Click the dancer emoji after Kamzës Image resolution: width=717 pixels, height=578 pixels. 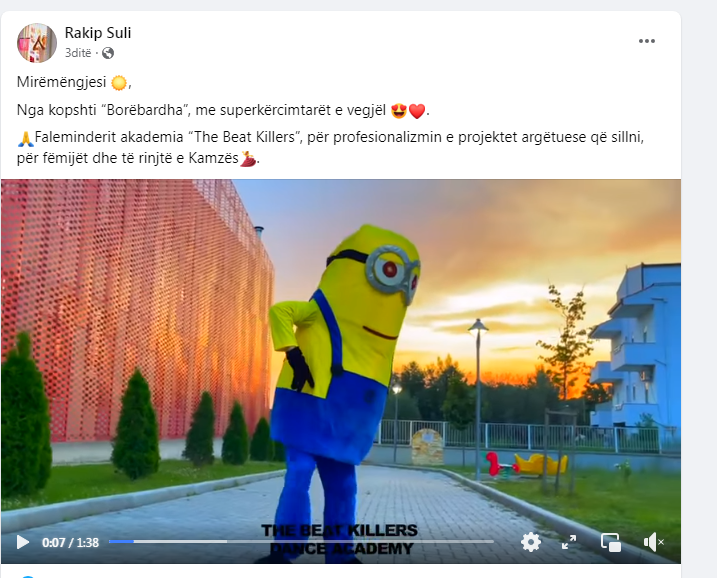coord(248,159)
